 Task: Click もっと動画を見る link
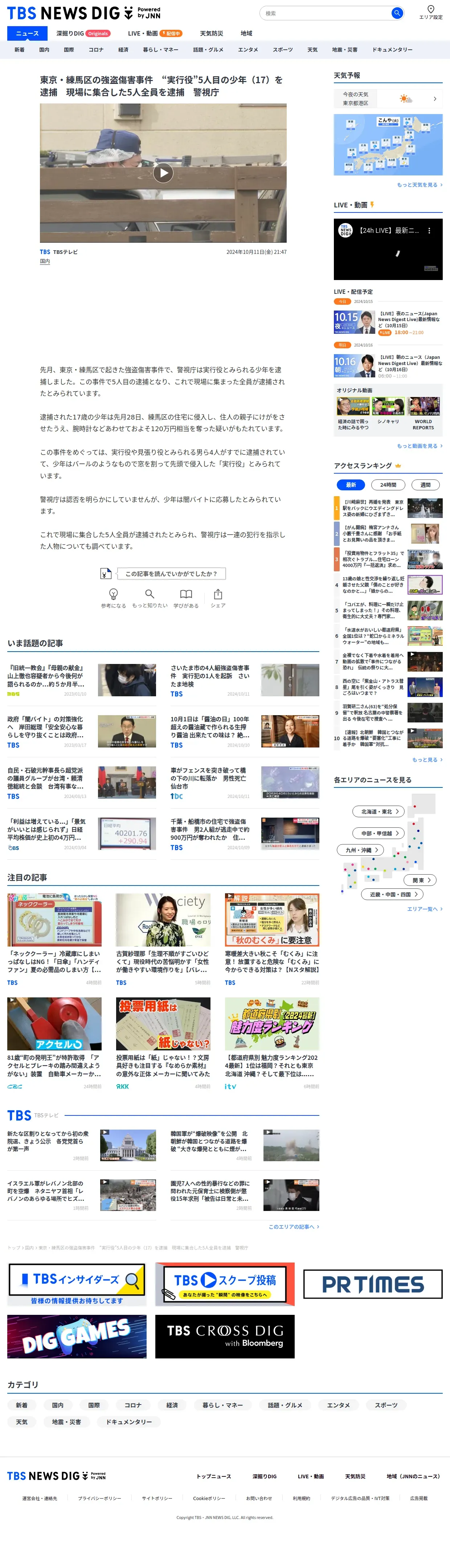420,446
